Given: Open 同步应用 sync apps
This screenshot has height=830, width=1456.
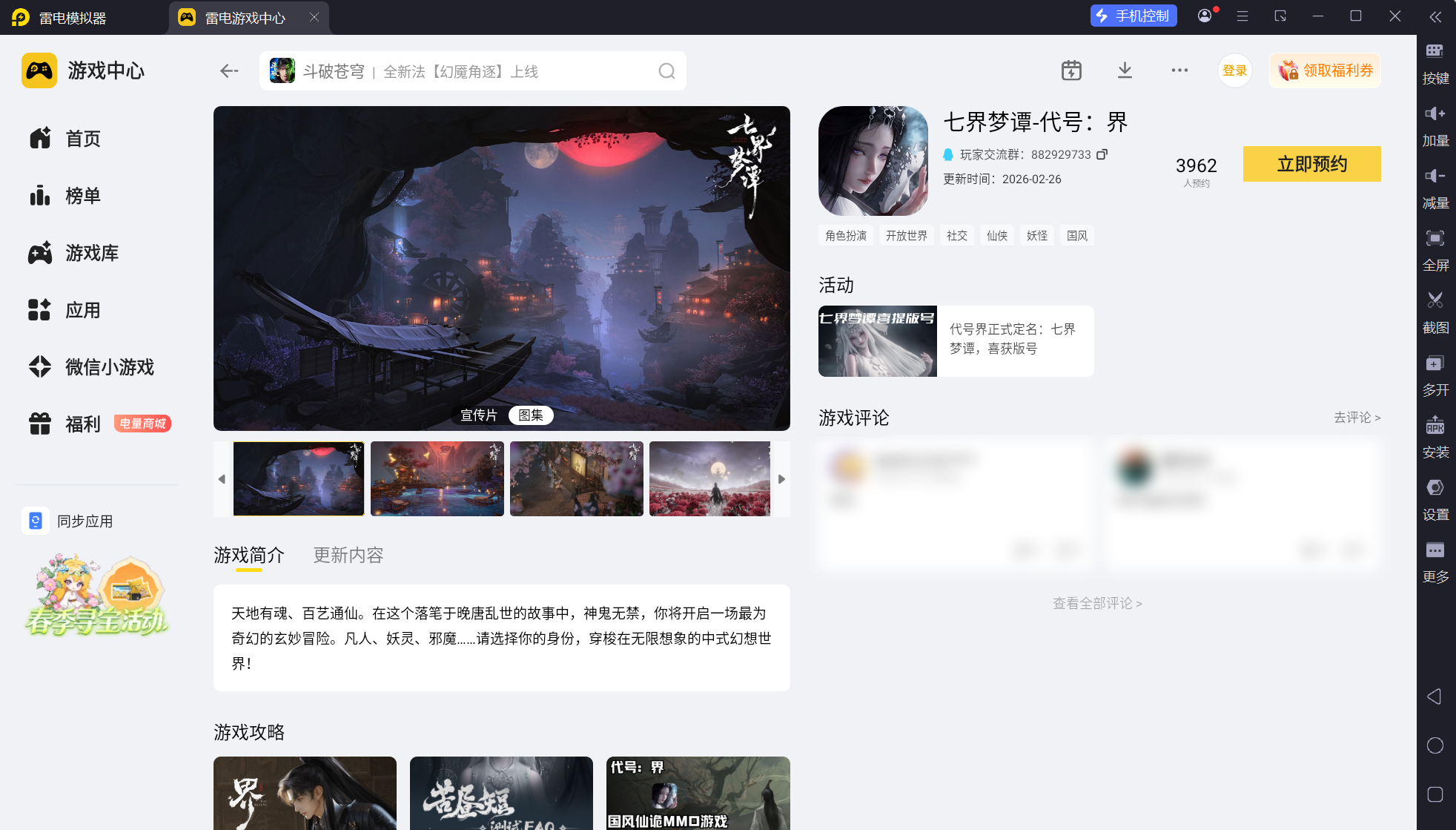Looking at the screenshot, I should point(68,521).
